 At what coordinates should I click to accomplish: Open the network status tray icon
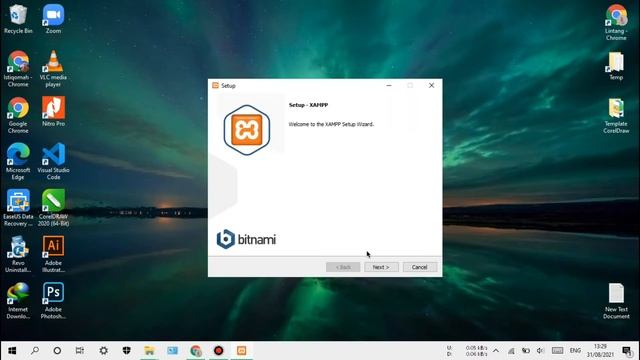pyautogui.click(x=511, y=351)
